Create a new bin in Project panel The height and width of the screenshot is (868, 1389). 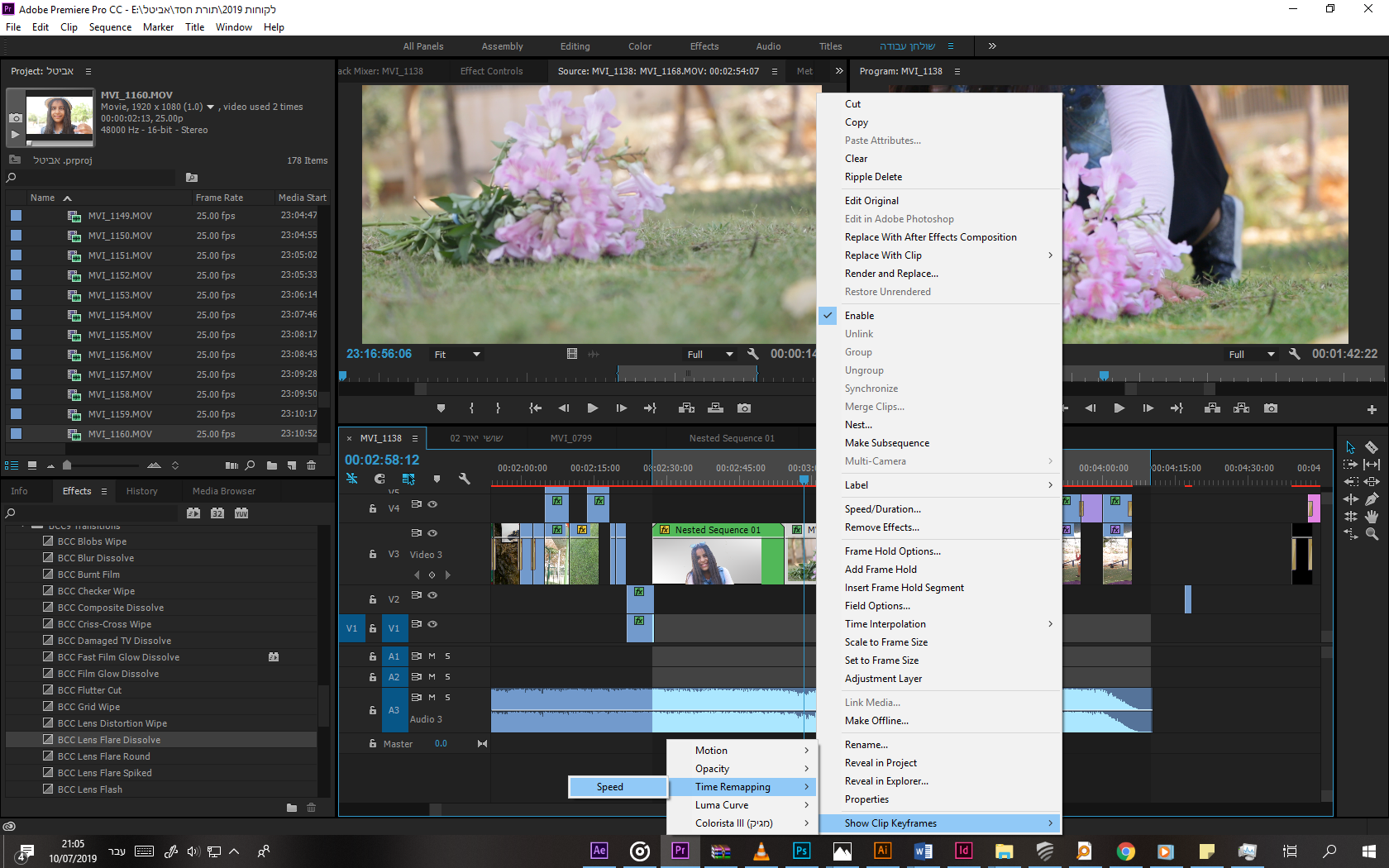pyautogui.click(x=272, y=465)
